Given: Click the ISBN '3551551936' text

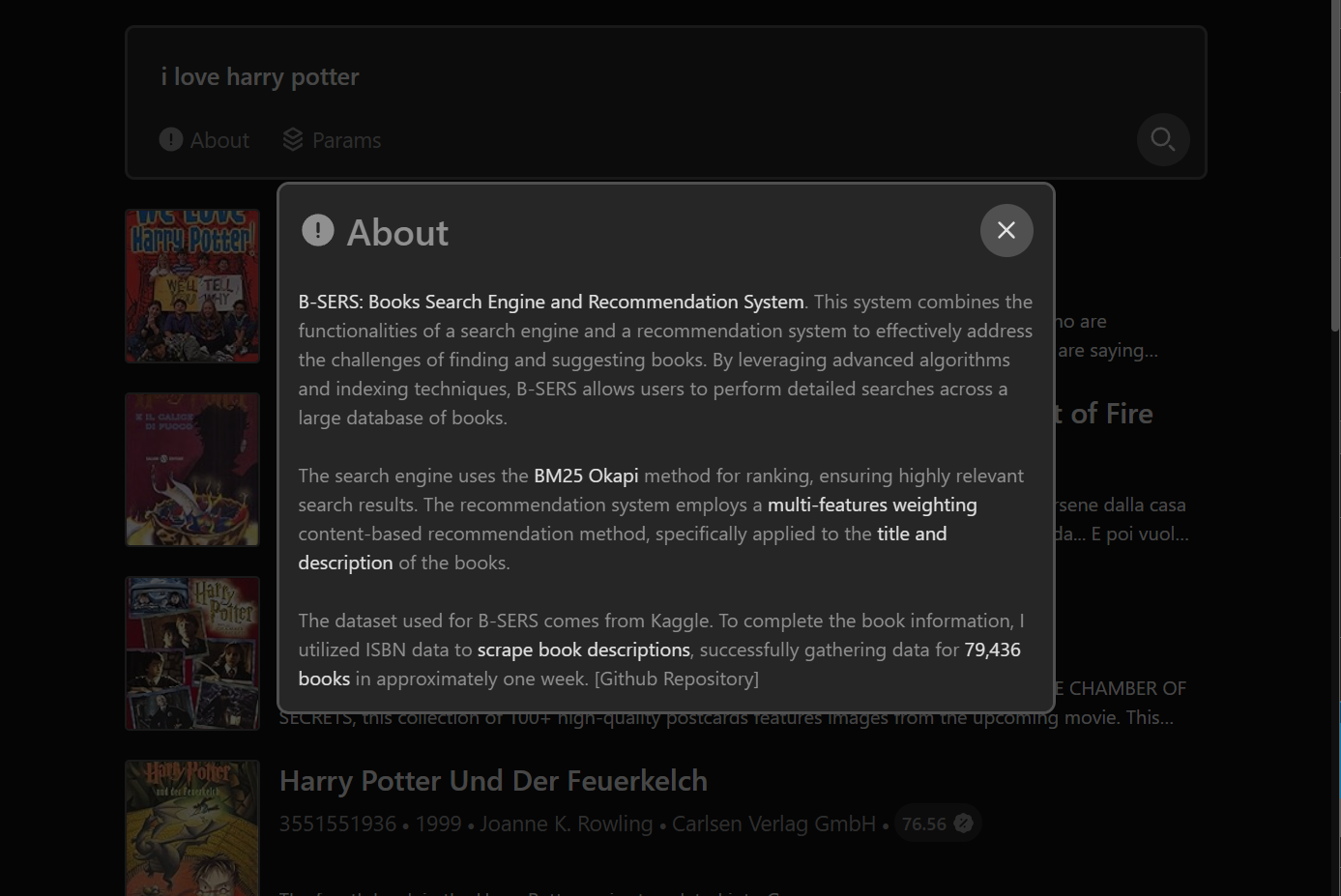Looking at the screenshot, I should 337,824.
